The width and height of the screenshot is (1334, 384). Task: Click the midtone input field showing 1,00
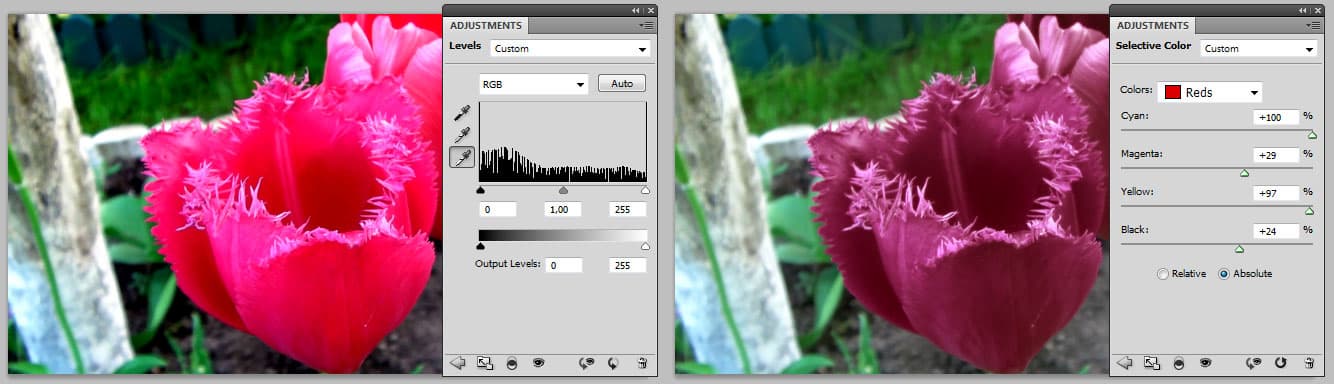[x=563, y=209]
